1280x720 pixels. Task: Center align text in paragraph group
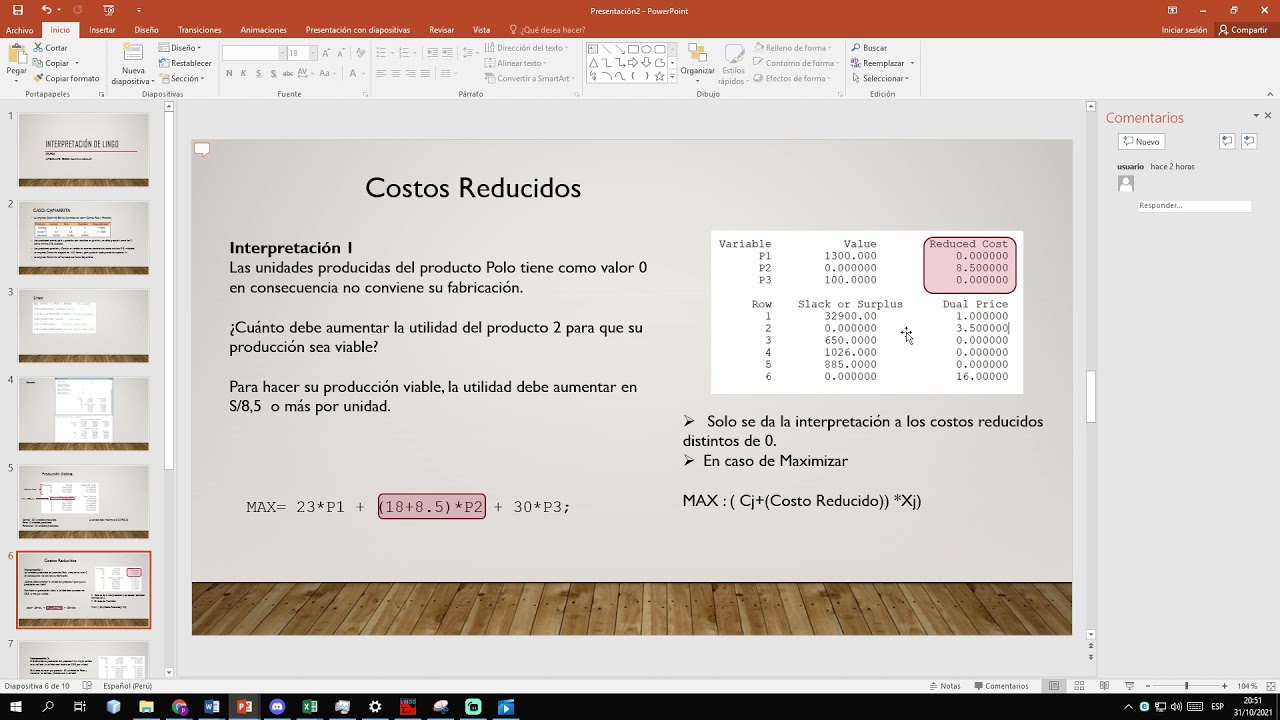click(396, 73)
